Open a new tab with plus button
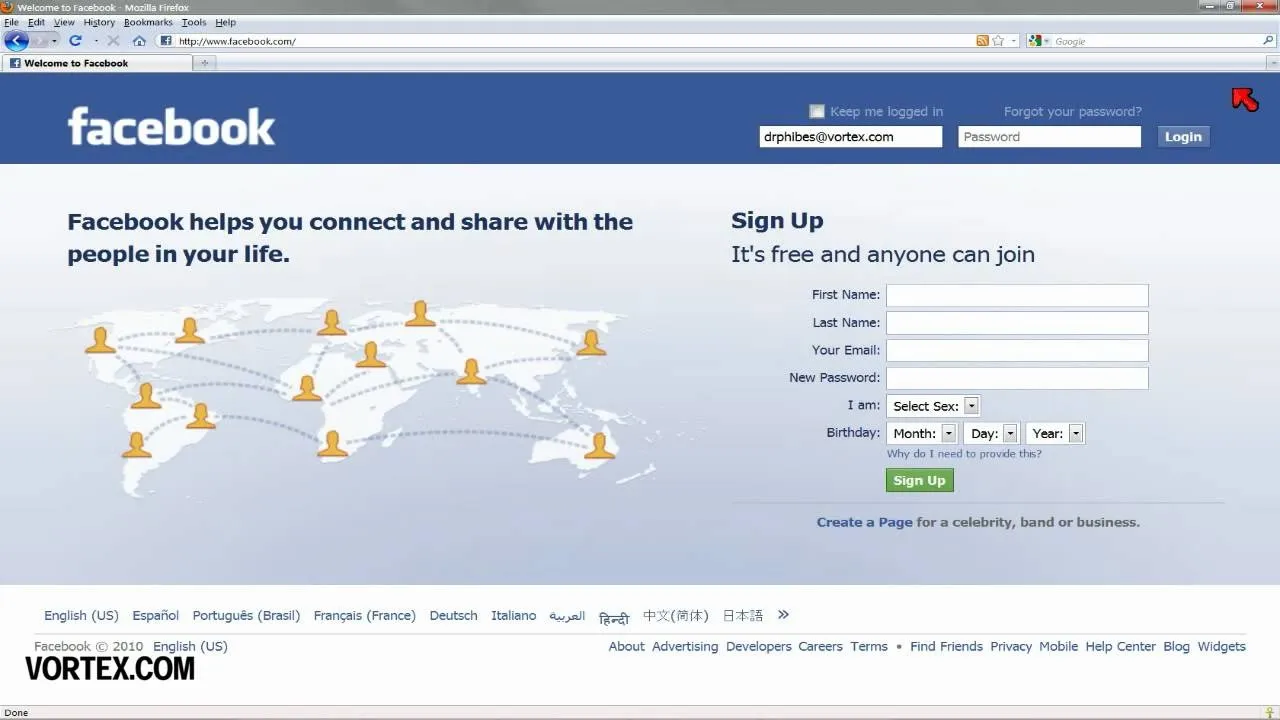The image size is (1280, 720). [205, 63]
